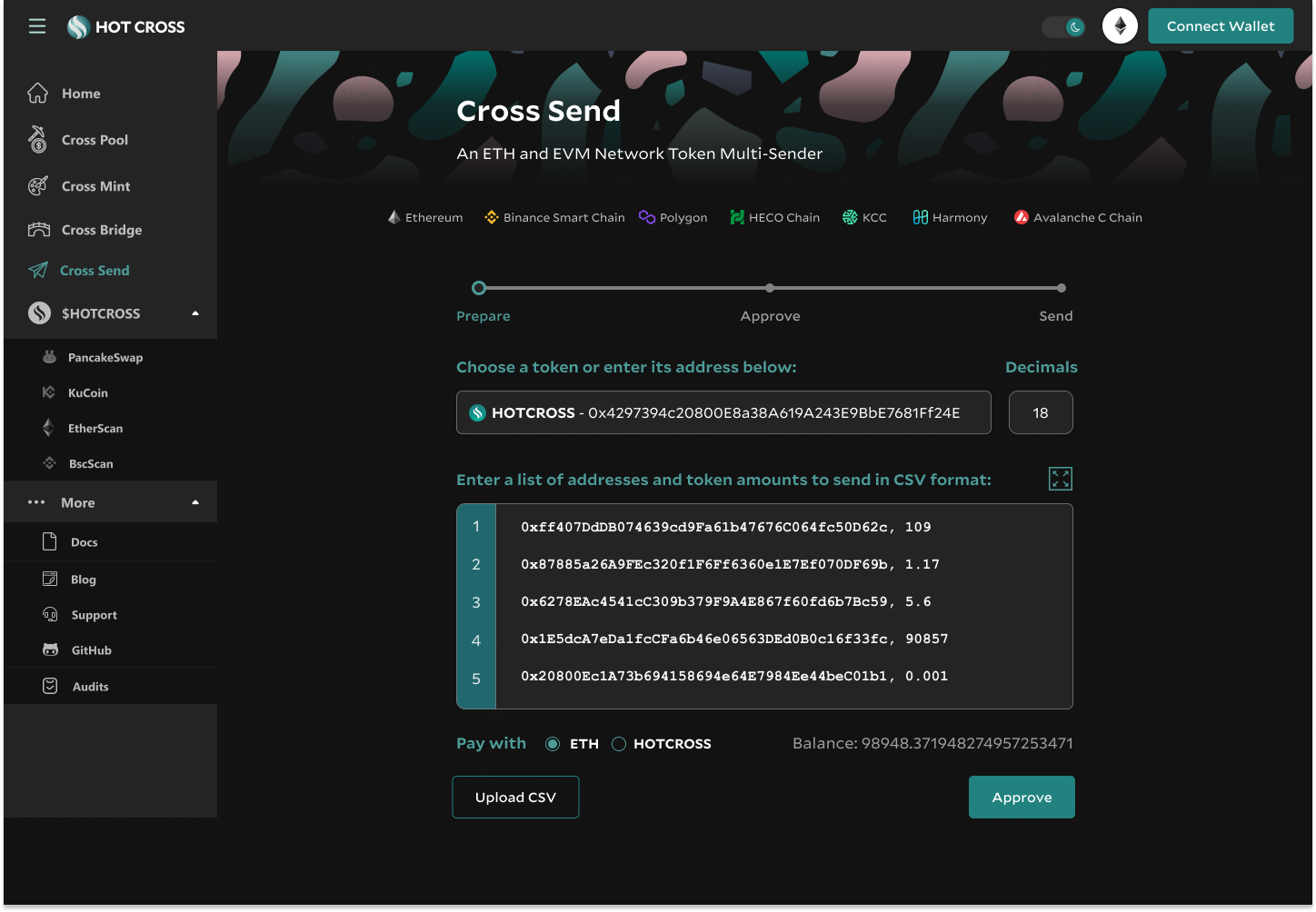
Task: Click the Send step marker
Action: (1061, 288)
